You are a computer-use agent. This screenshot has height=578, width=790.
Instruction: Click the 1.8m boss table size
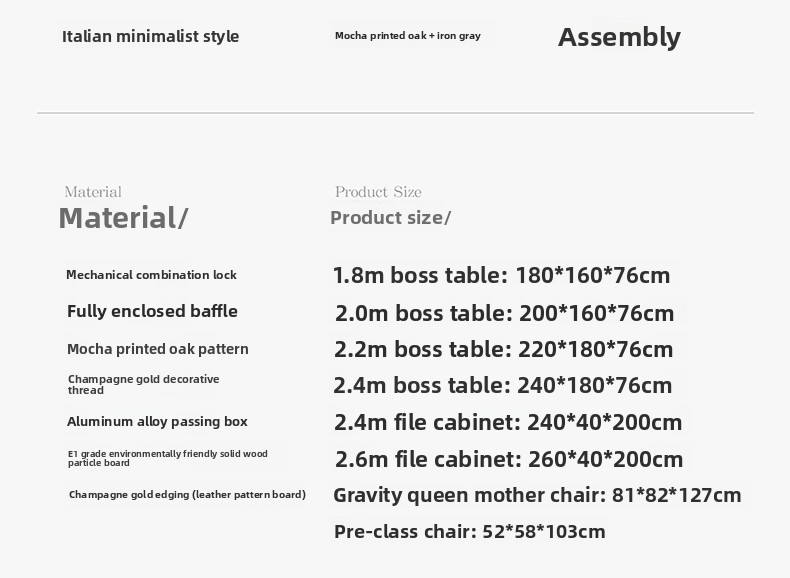[x=501, y=275]
